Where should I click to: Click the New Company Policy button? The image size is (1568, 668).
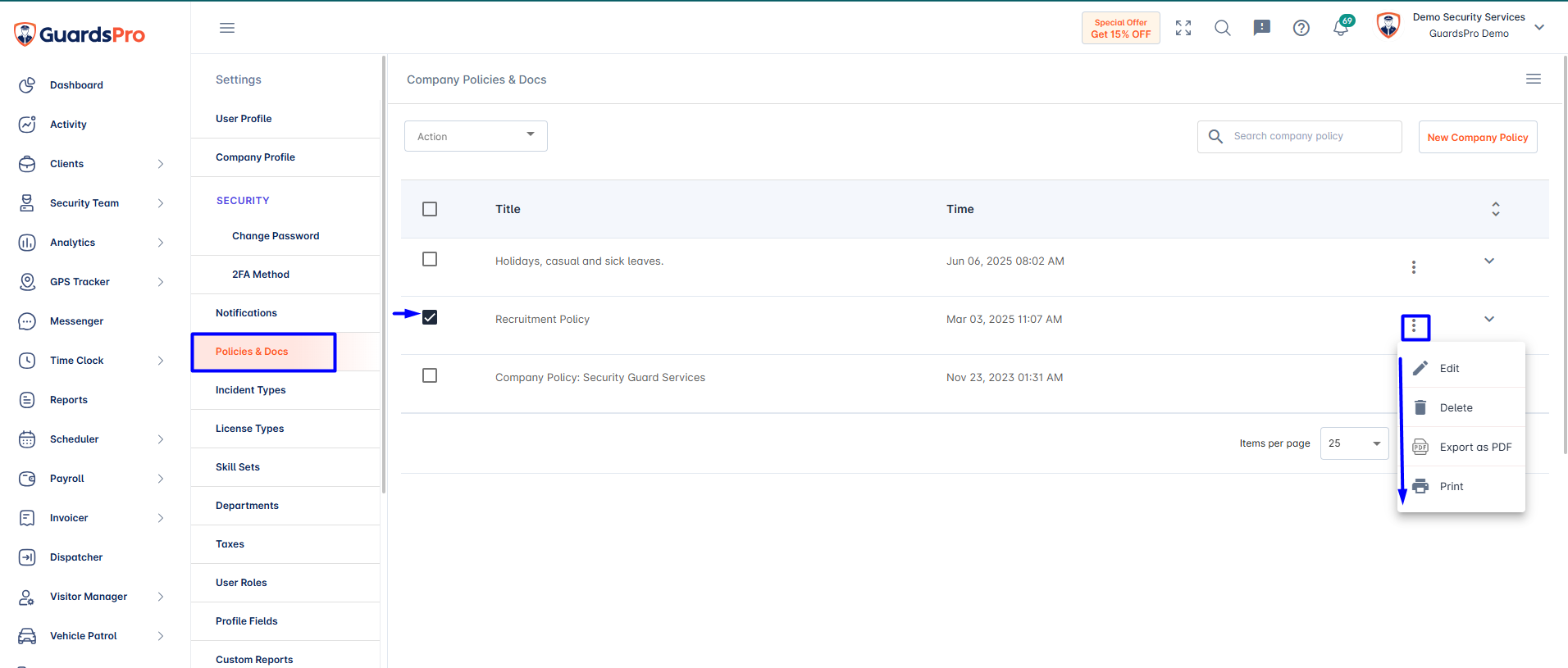click(x=1478, y=137)
